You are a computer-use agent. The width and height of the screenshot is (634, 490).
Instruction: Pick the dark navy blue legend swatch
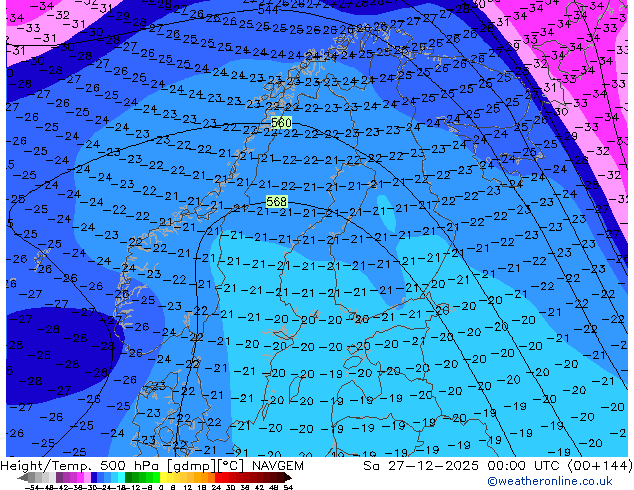[x=94, y=478]
